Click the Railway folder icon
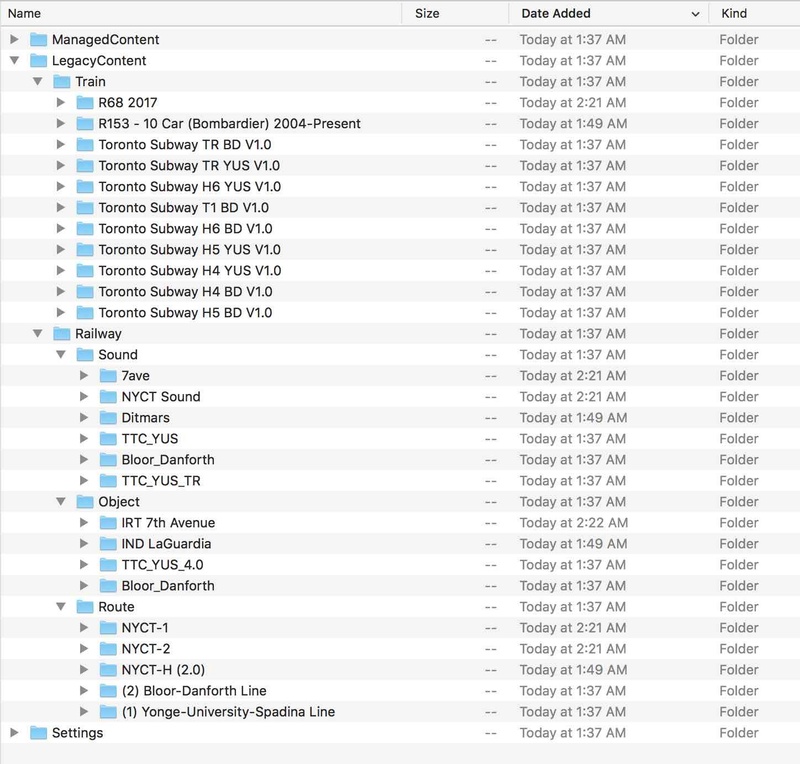Viewport: 800px width, 764px height. (61, 333)
